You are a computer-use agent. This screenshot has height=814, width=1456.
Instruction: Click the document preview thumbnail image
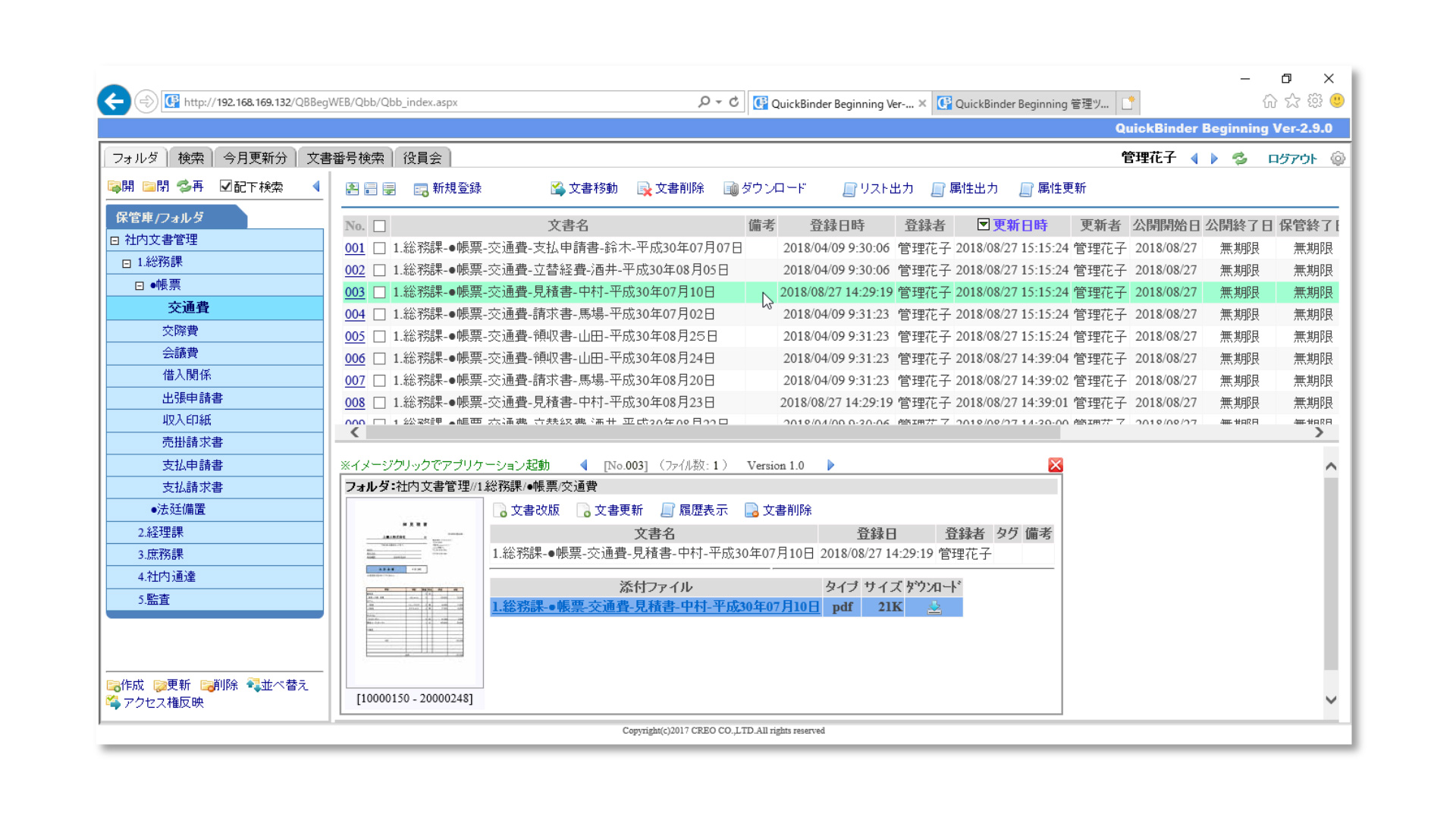pos(415,592)
